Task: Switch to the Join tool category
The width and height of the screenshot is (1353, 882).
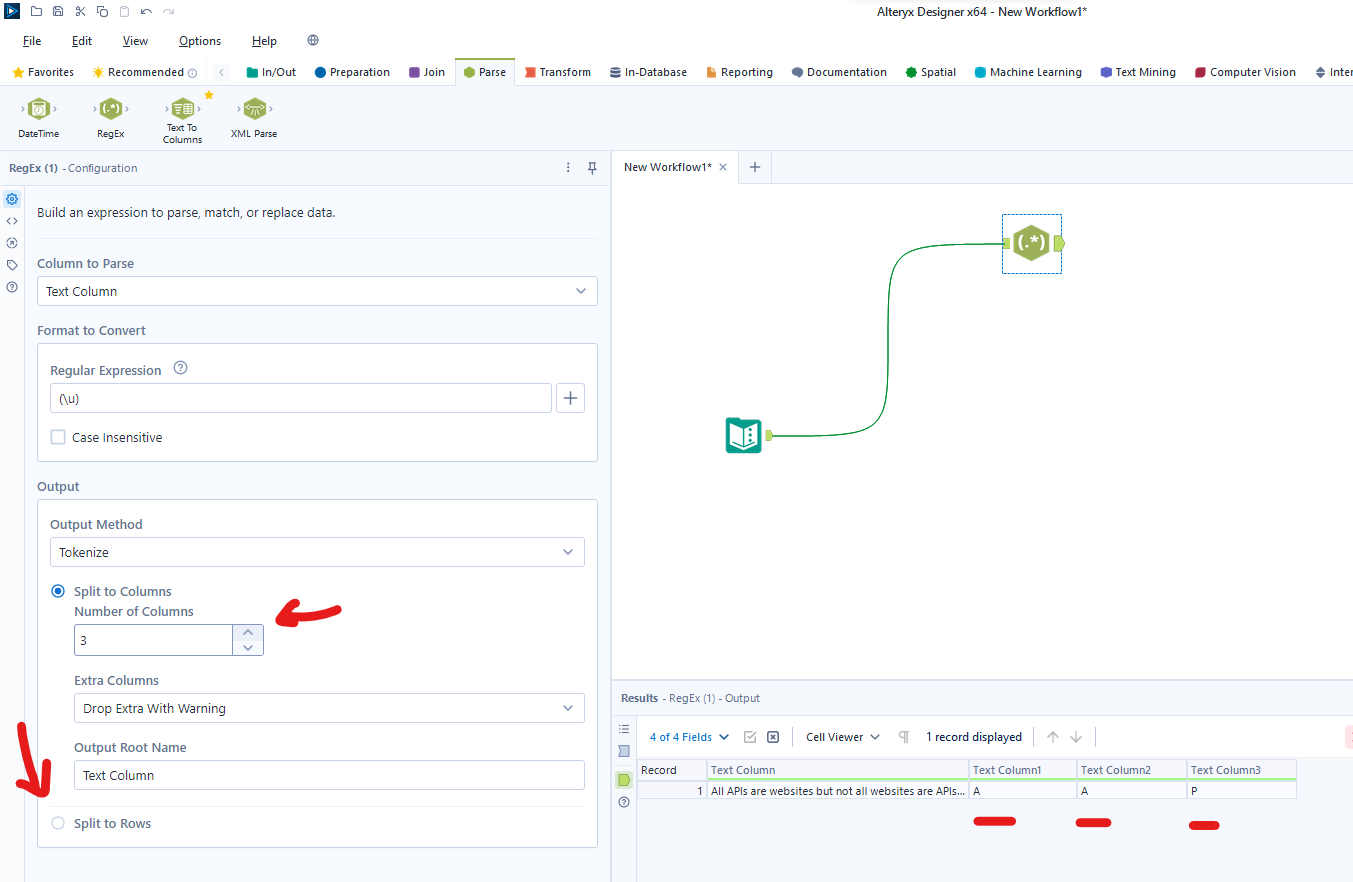Action: [427, 72]
